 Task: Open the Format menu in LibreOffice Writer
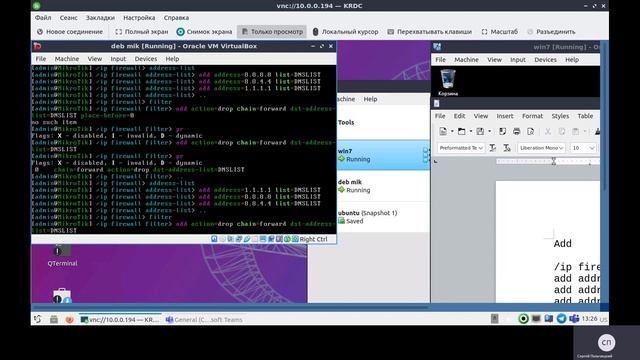[x=532, y=116]
